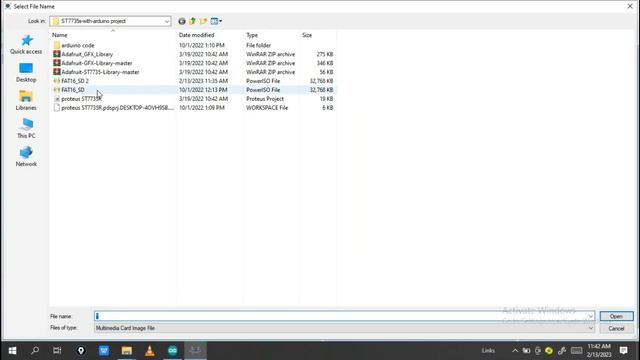Screen dimensions: 640x360
Task: Open Libraries in sidebar
Action: click(26, 100)
